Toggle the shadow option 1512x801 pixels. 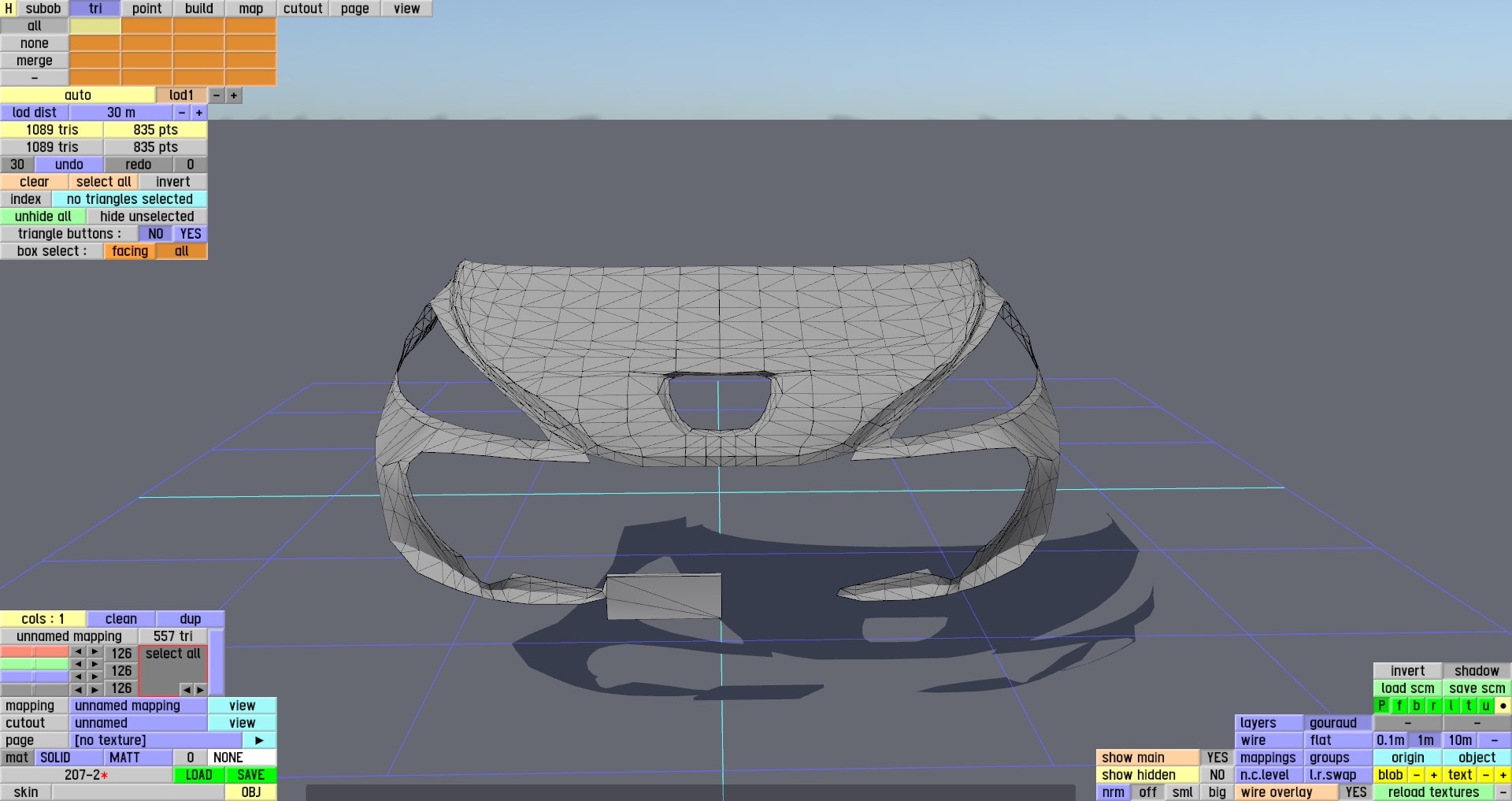pyautogui.click(x=1477, y=671)
